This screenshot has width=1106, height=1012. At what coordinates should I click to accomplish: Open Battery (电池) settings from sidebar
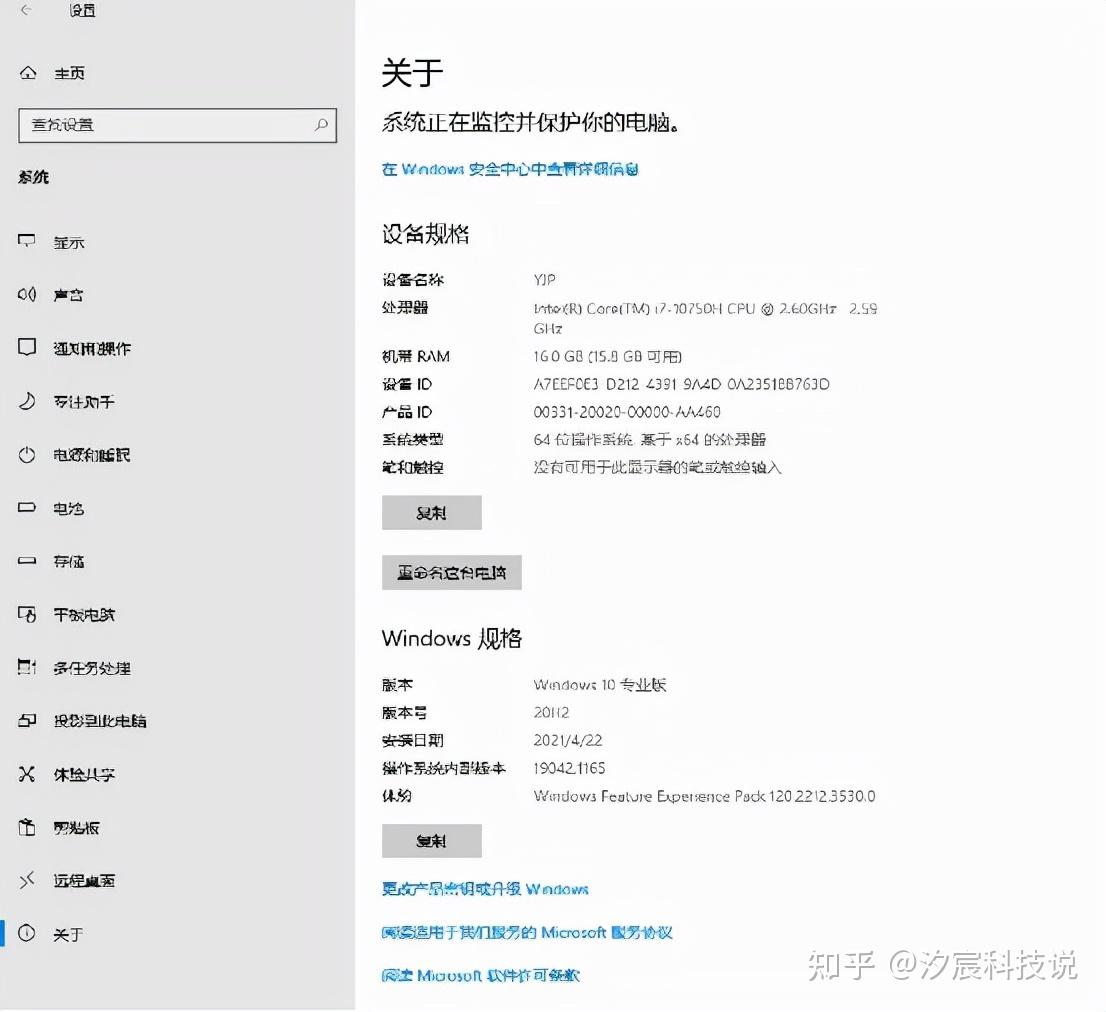pyautogui.click(x=66, y=508)
